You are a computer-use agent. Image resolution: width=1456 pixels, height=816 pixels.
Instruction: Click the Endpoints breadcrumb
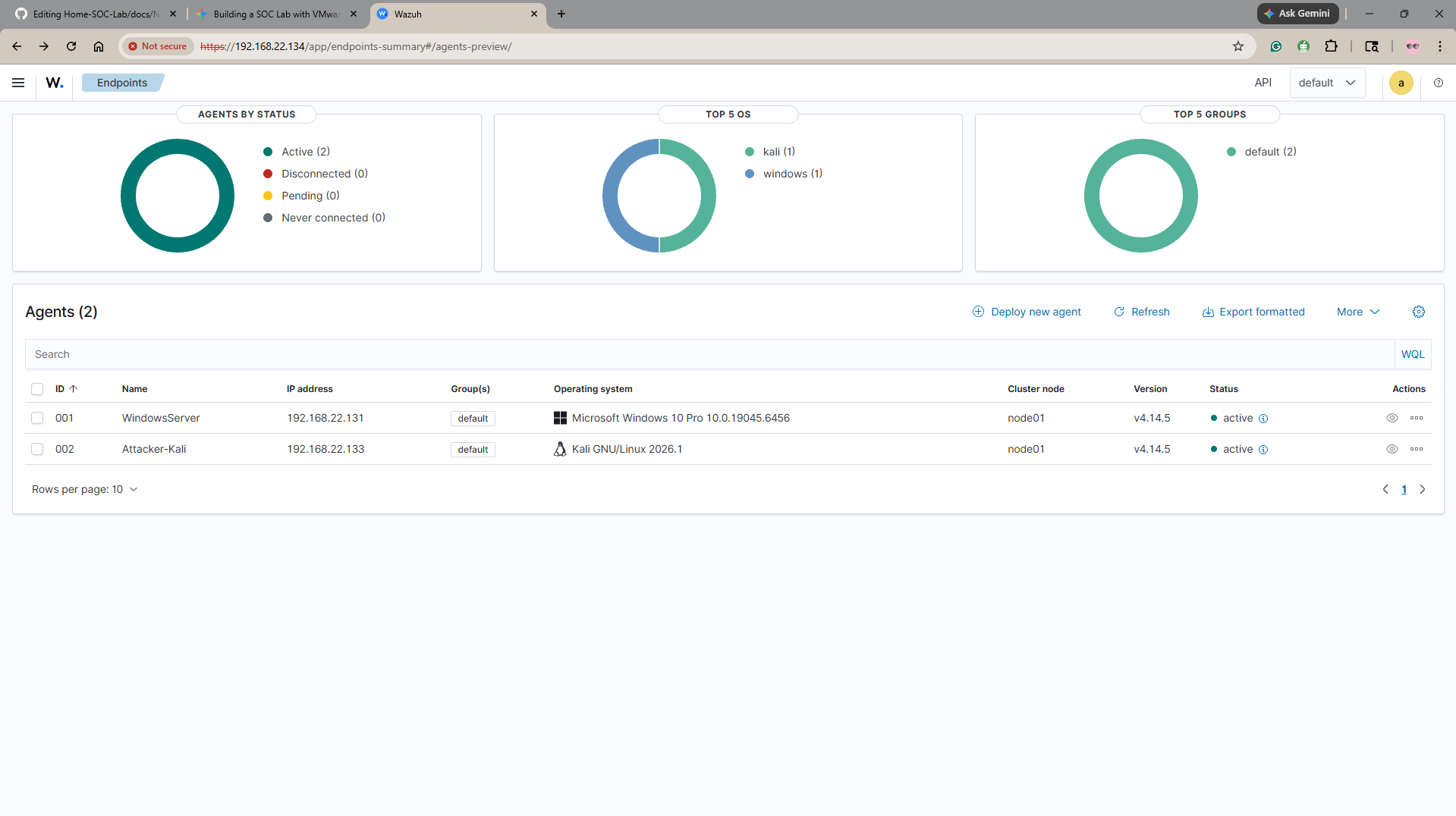pos(122,83)
